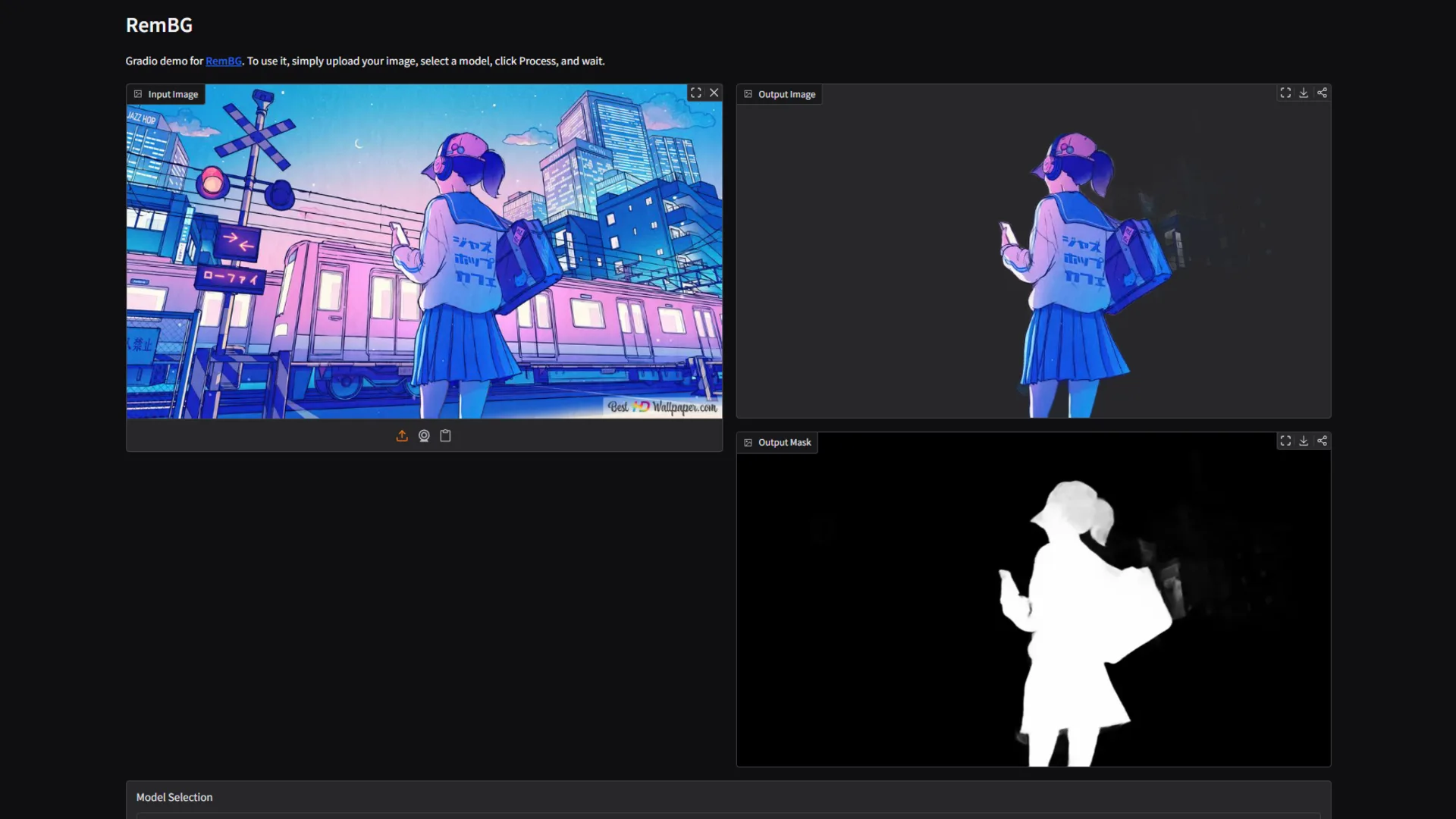Screen dimensions: 1456x819
Task: Click the Output Image cutout preview
Action: coord(1034,251)
